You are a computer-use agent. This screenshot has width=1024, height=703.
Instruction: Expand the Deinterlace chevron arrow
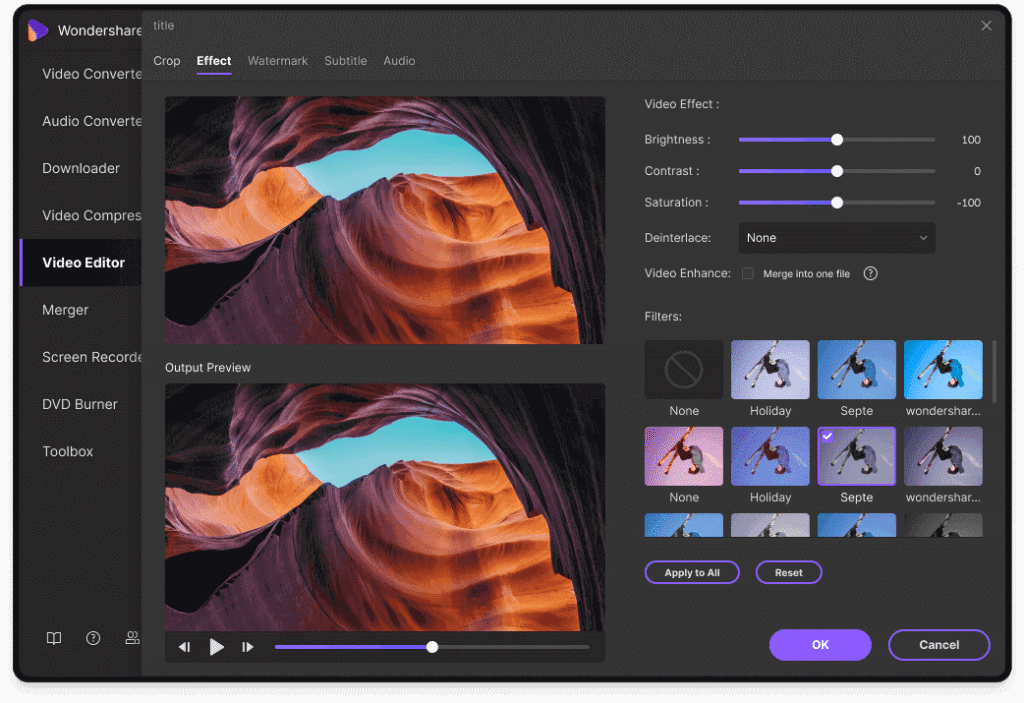point(926,237)
